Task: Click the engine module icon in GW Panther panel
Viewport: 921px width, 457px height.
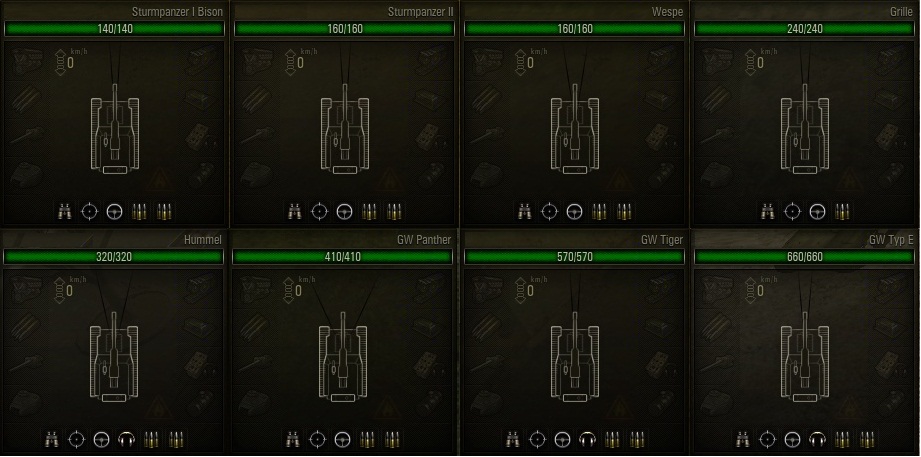Action: pos(253,288)
